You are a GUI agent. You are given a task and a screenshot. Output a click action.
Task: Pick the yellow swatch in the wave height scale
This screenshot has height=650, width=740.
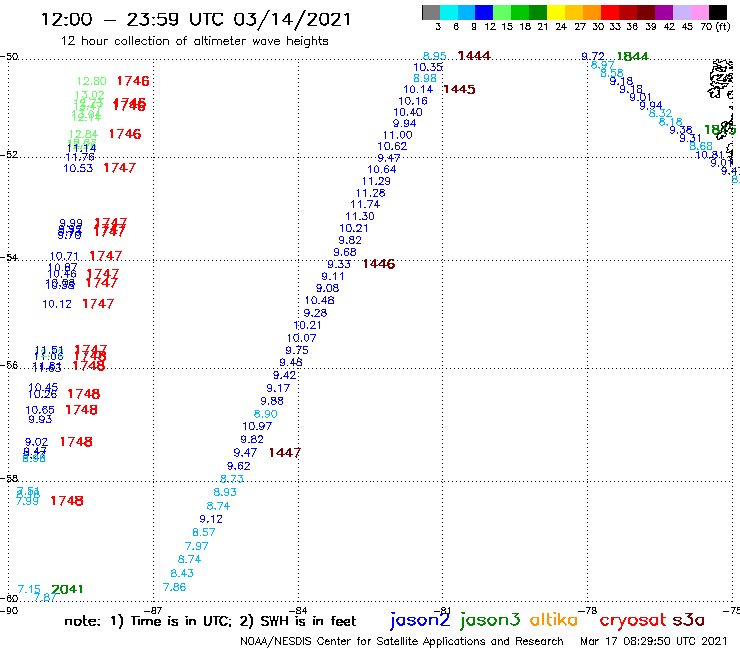coord(556,12)
